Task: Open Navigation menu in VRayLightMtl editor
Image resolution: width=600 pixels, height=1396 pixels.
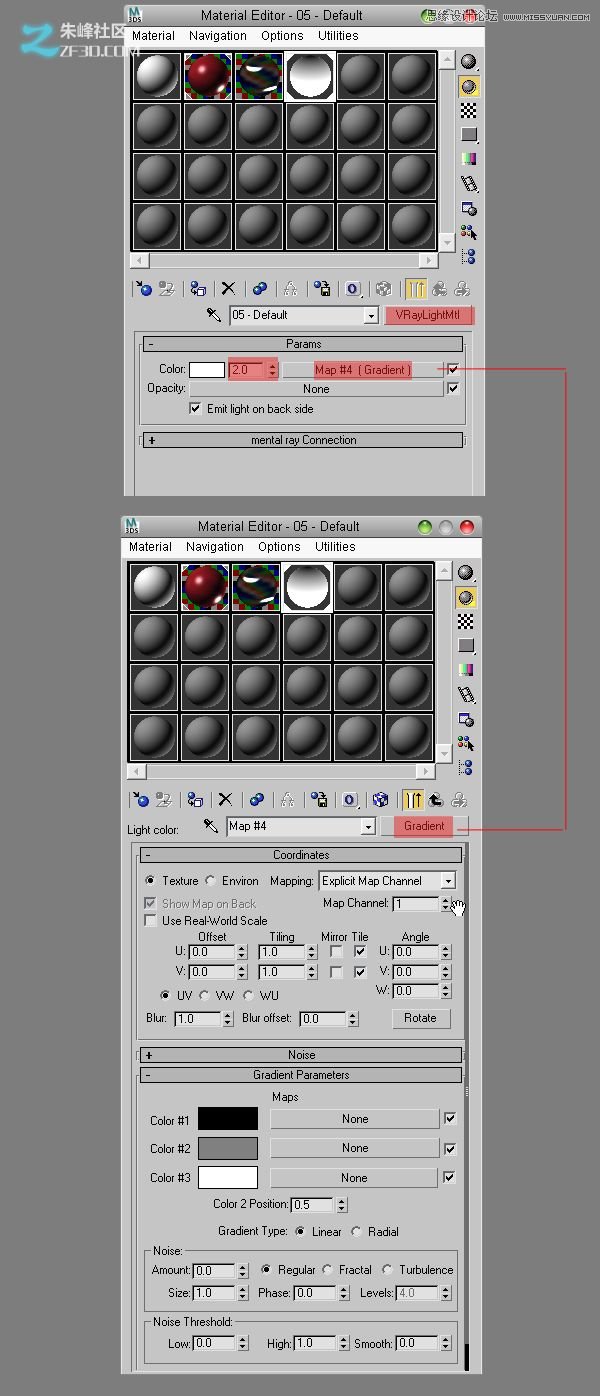Action: pyautogui.click(x=218, y=36)
